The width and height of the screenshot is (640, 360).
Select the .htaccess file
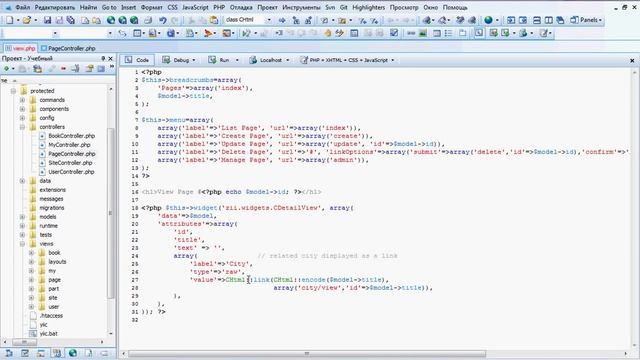coord(51,316)
